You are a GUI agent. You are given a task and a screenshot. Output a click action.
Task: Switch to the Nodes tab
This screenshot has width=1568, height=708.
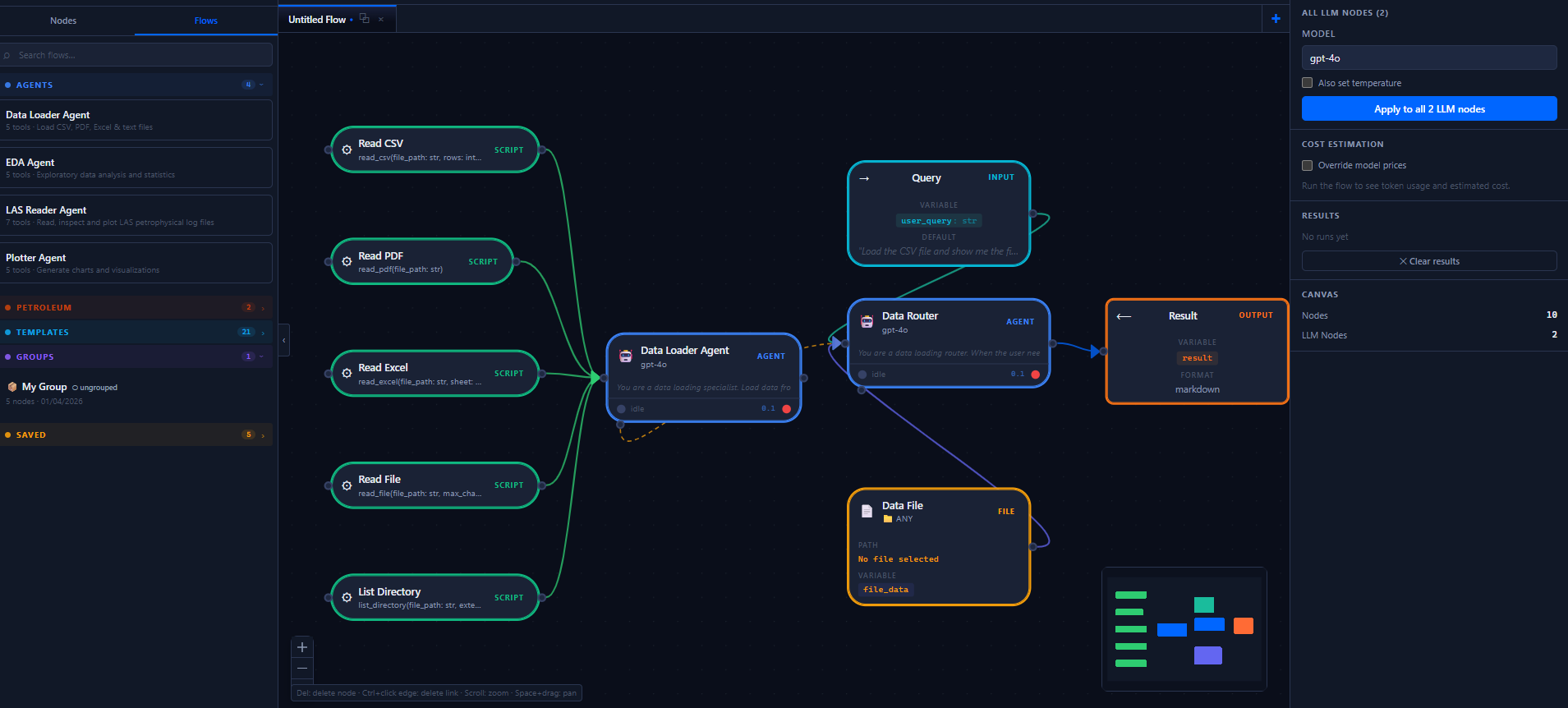coord(63,21)
